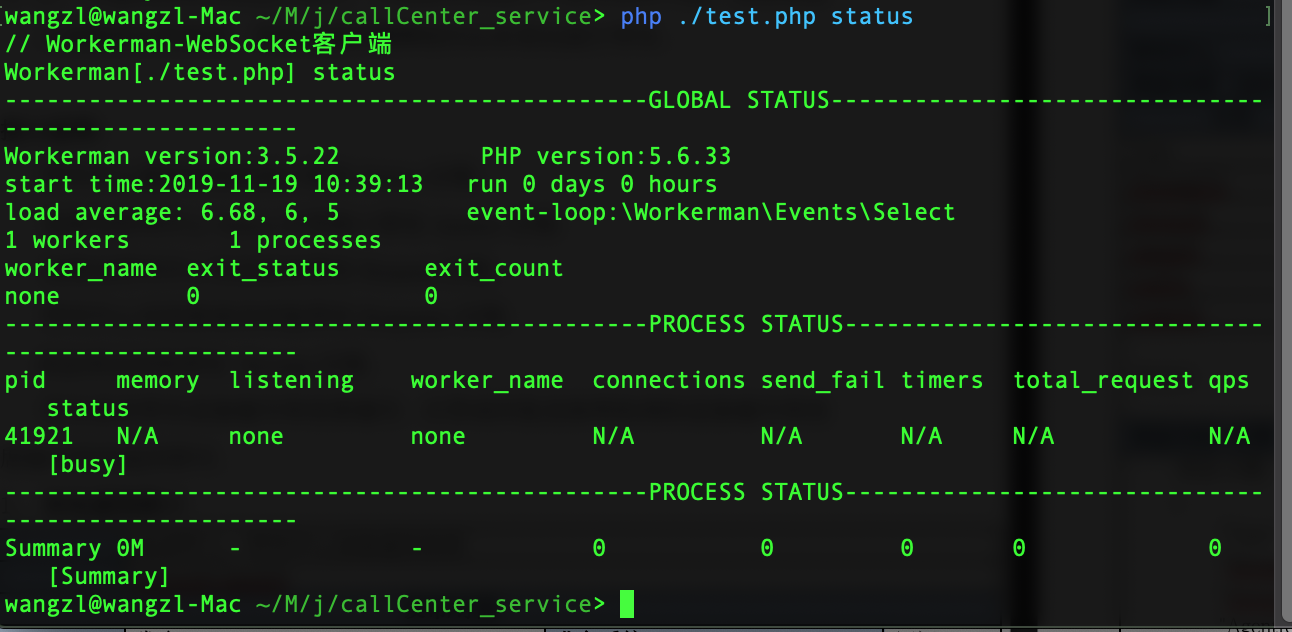
Task: Click the "N/A" value under timers
Action: tap(921, 436)
